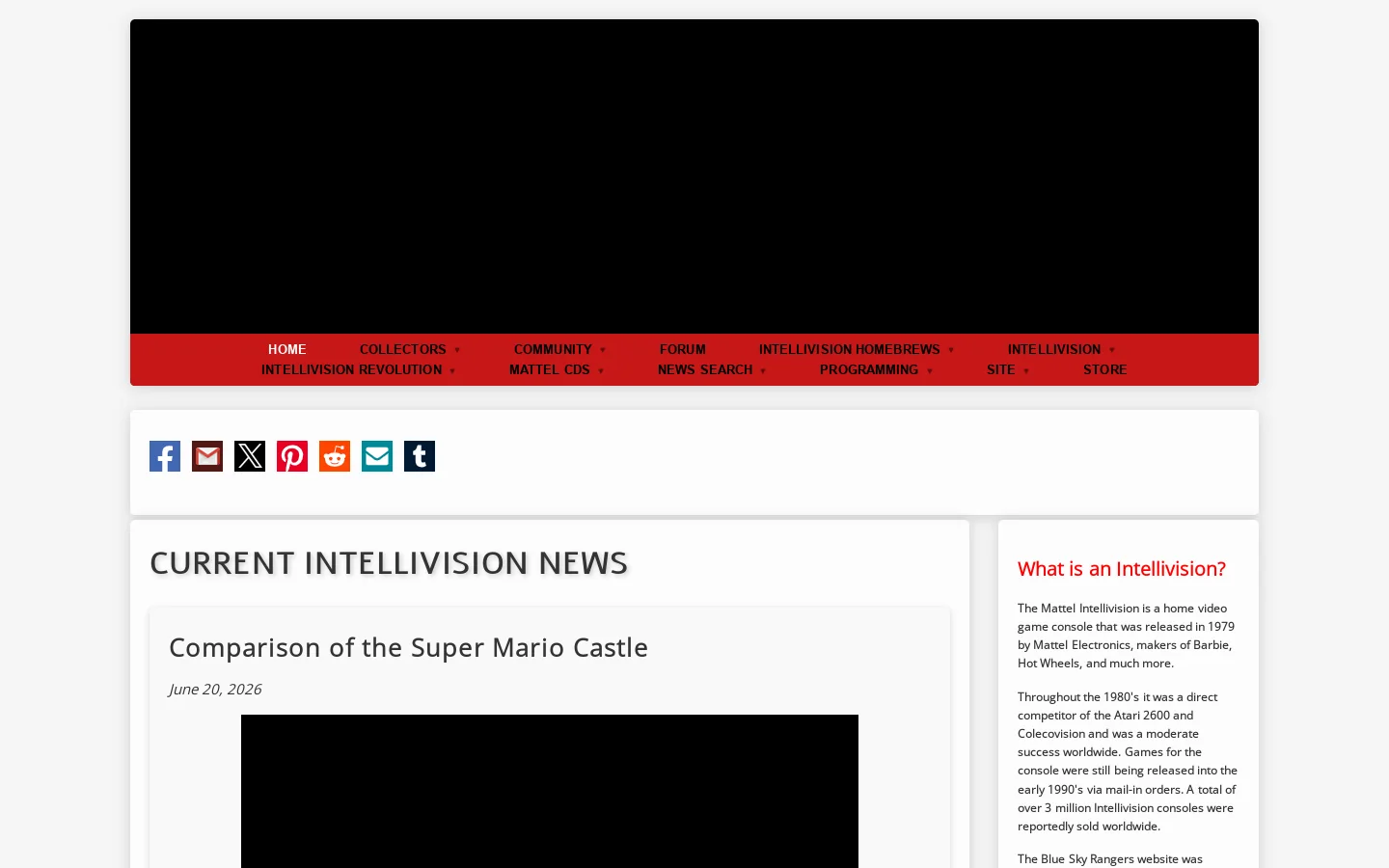
Task: Expand Site dropdown arrow
Action: pyautogui.click(x=1026, y=371)
